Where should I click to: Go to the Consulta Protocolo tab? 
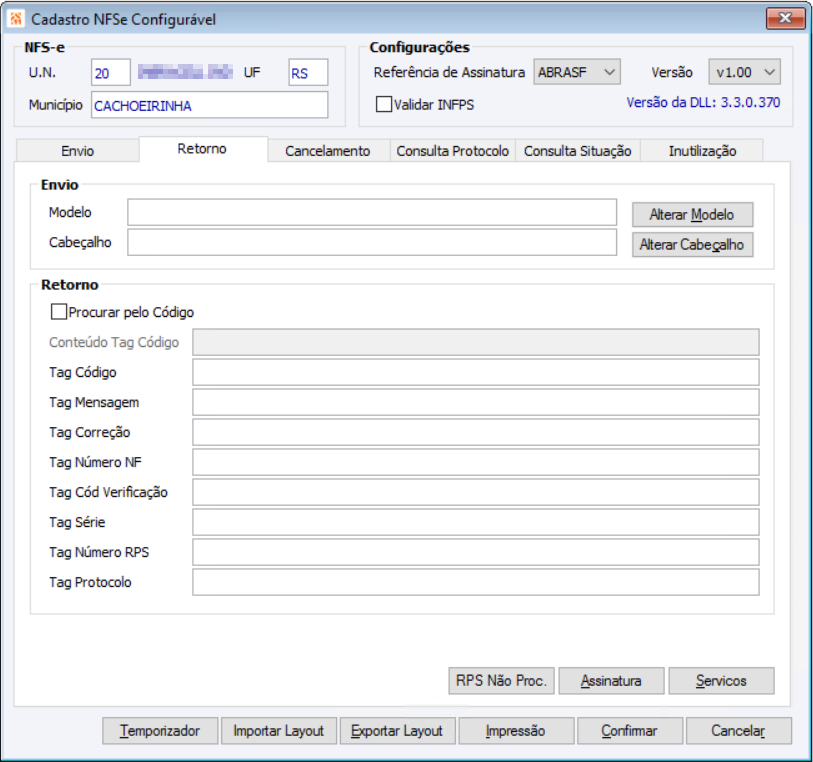click(453, 151)
